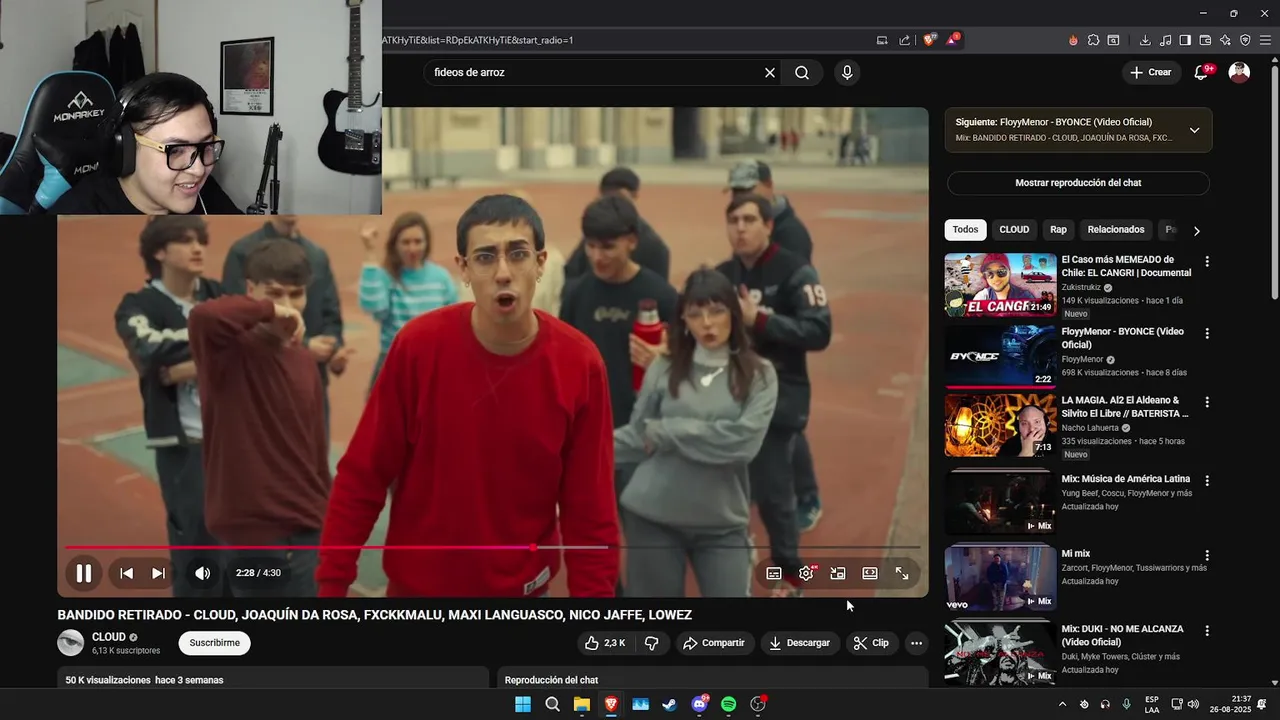Screen dimensions: 1280x720
Task: Open Brave Wallet icon
Action: coord(1205,40)
